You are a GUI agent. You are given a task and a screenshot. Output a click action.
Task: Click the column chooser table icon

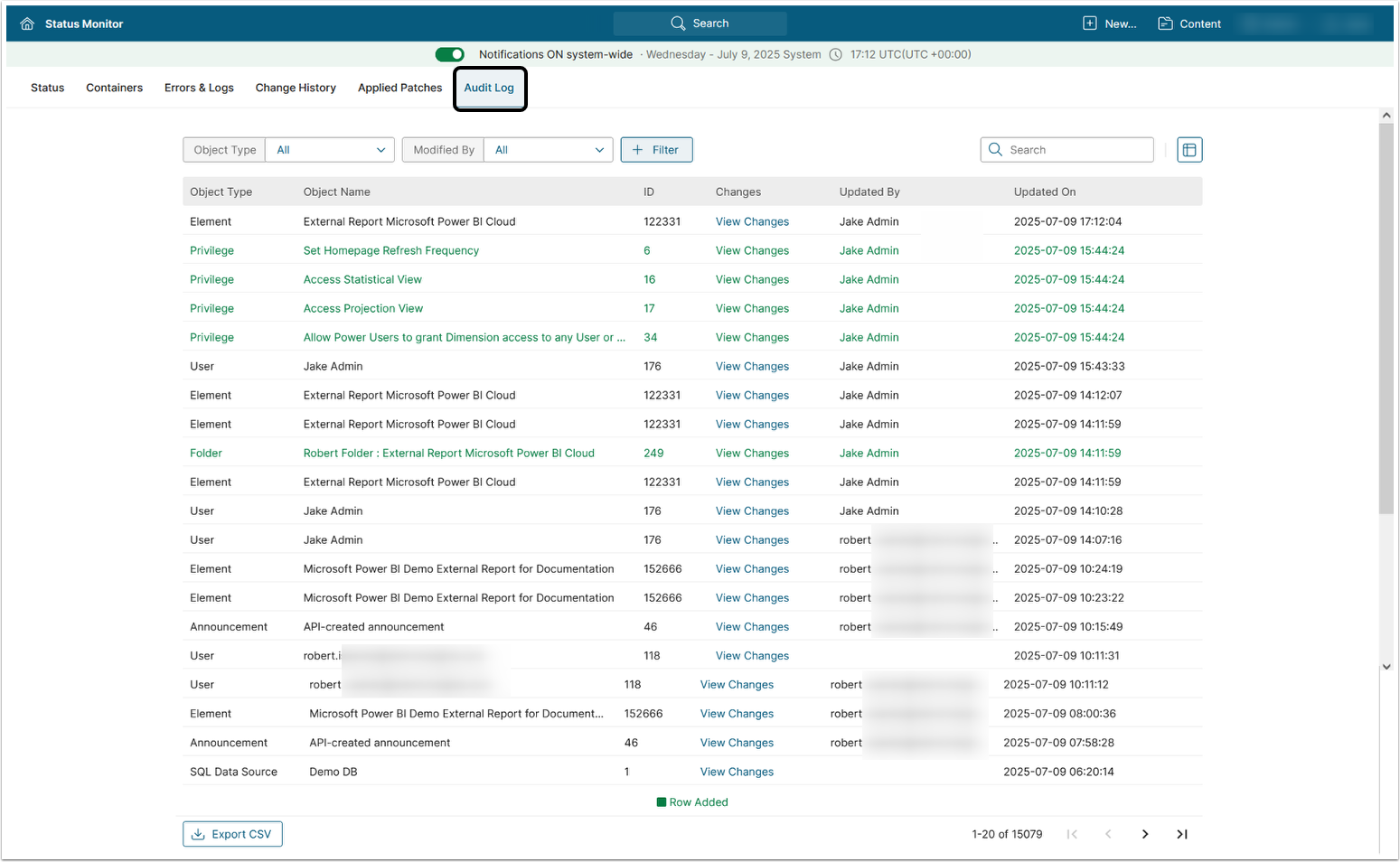tap(1189, 150)
